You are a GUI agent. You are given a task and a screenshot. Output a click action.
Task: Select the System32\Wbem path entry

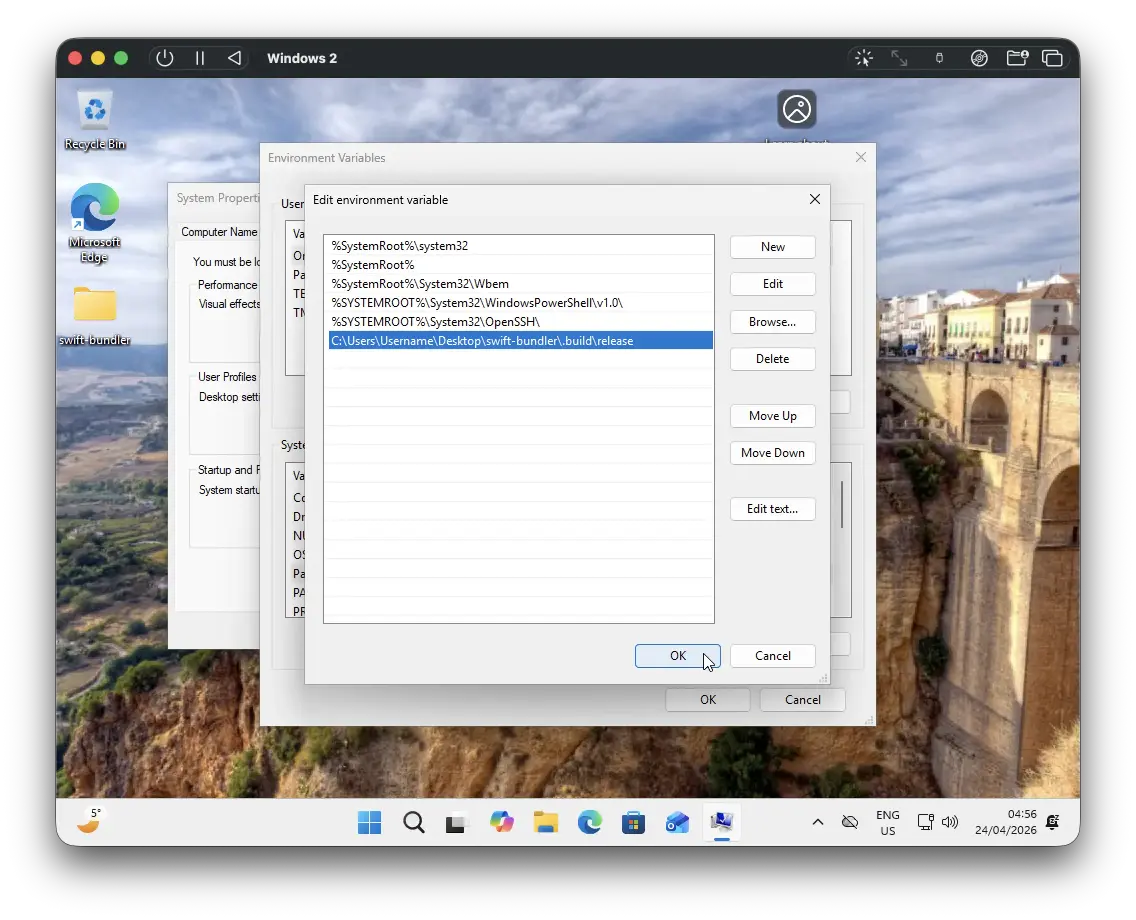tap(520, 284)
